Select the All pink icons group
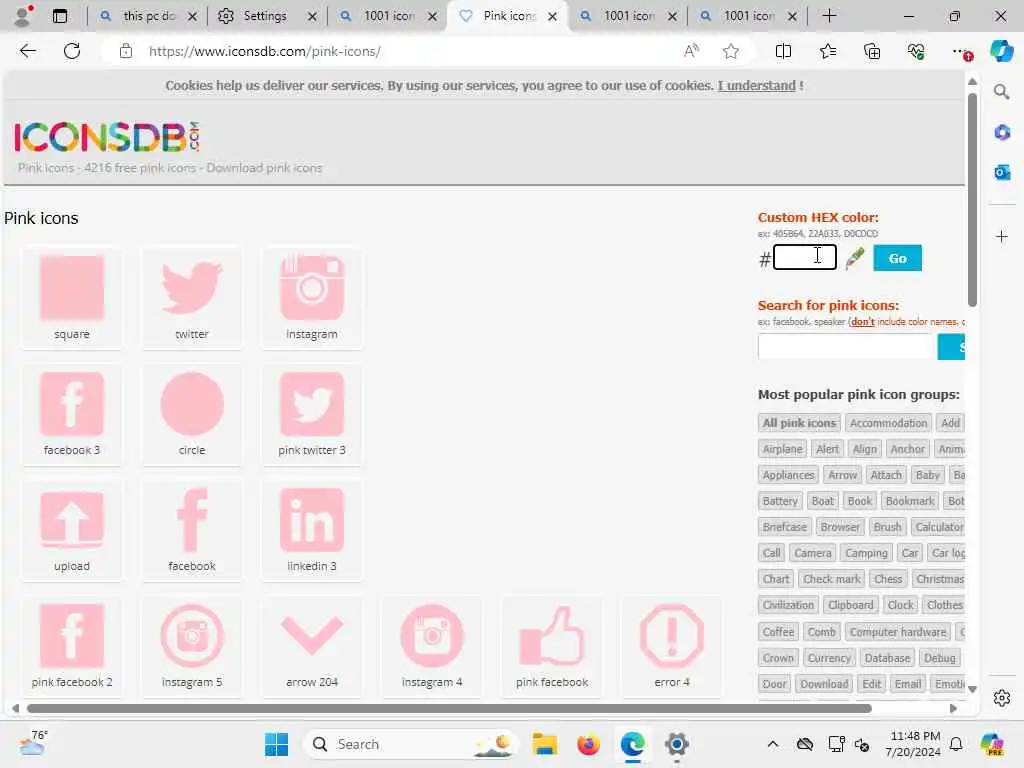Viewport: 1024px width, 768px height. pyautogui.click(x=799, y=423)
